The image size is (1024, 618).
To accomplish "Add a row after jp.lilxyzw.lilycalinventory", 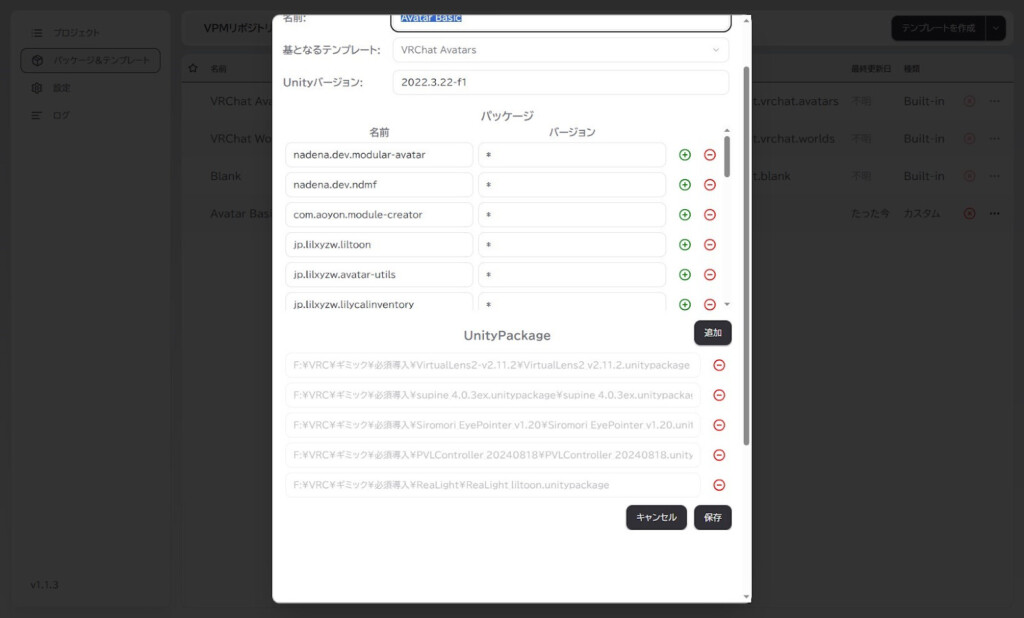I will (684, 304).
